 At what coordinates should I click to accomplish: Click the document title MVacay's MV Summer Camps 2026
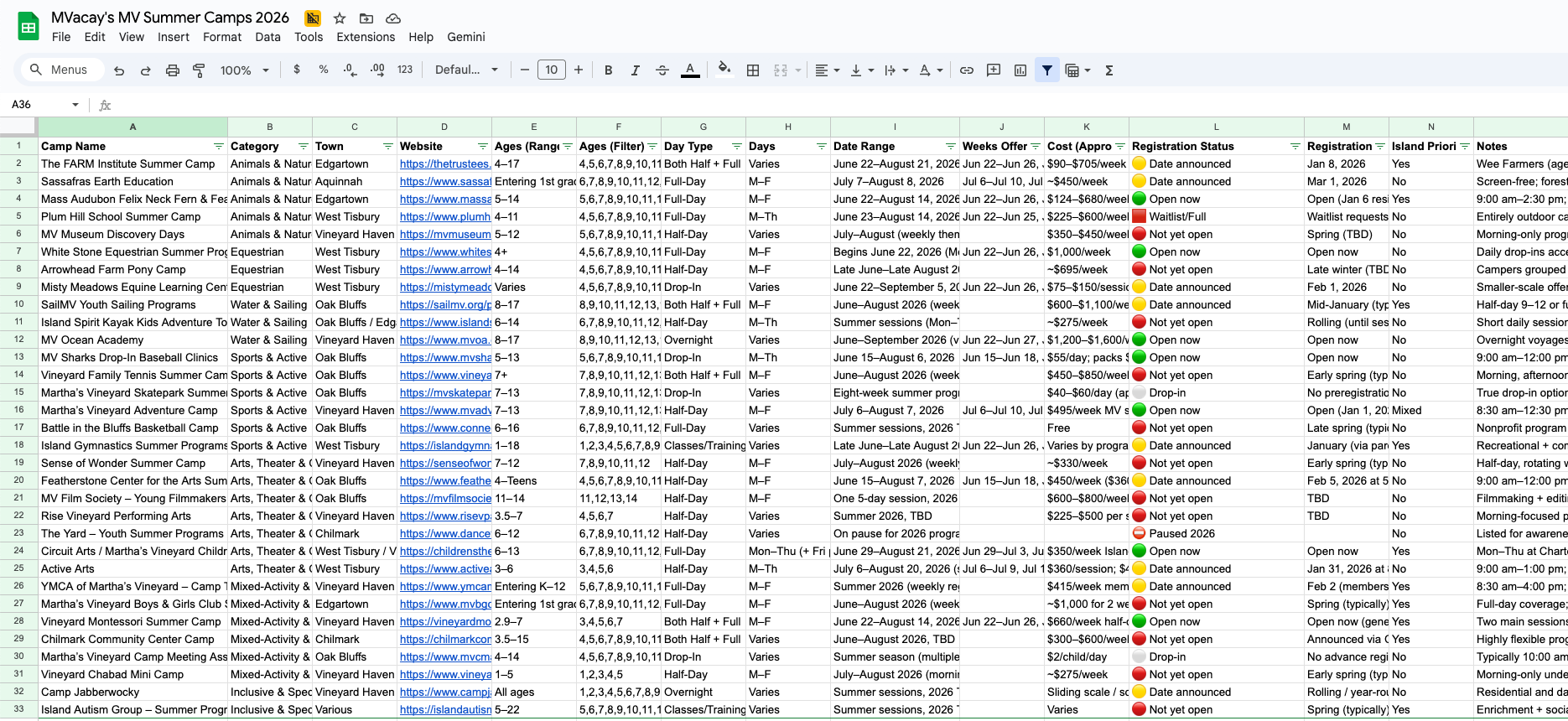pos(170,18)
